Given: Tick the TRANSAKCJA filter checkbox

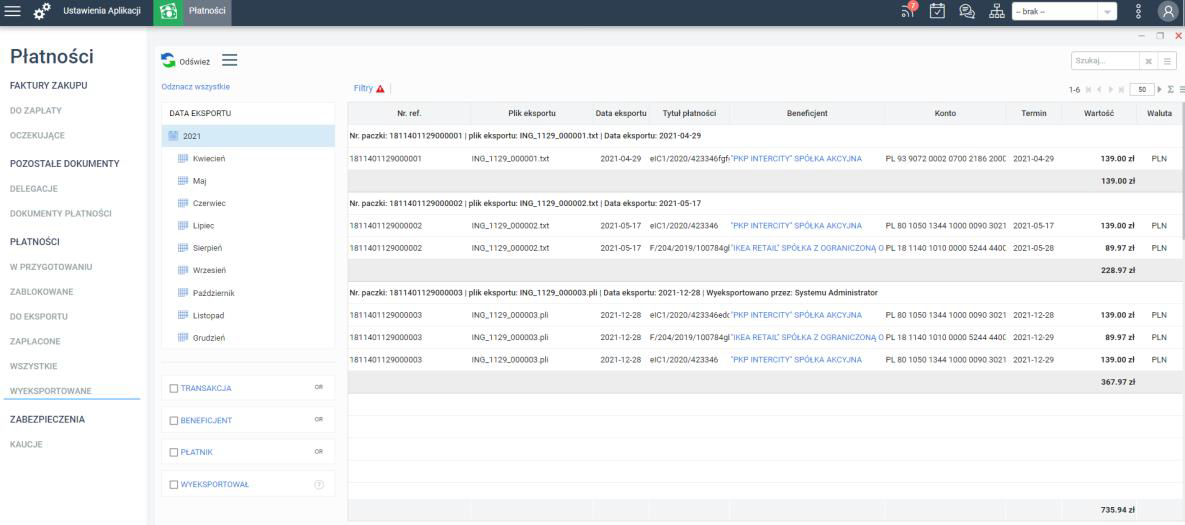Looking at the screenshot, I should click(174, 388).
